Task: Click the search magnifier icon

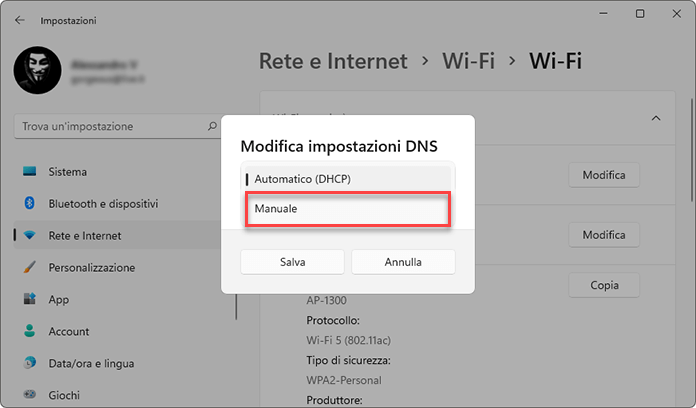Action: pos(212,127)
